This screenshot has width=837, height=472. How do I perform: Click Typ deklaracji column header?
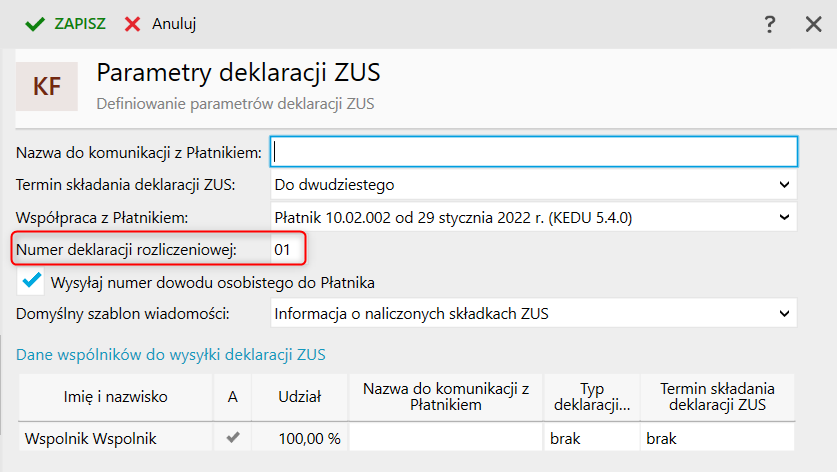coord(591,397)
